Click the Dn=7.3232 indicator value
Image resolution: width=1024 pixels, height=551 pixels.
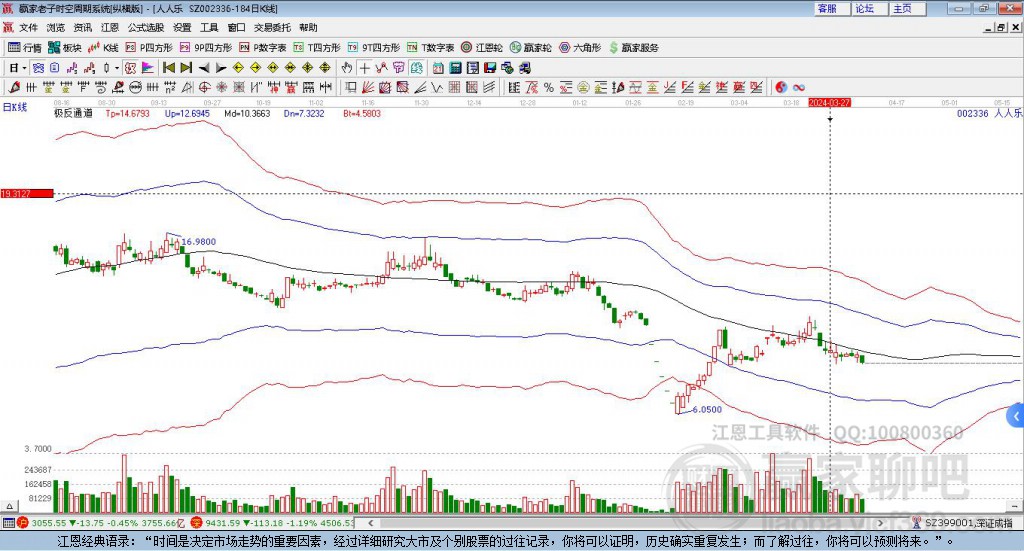pyautogui.click(x=304, y=114)
